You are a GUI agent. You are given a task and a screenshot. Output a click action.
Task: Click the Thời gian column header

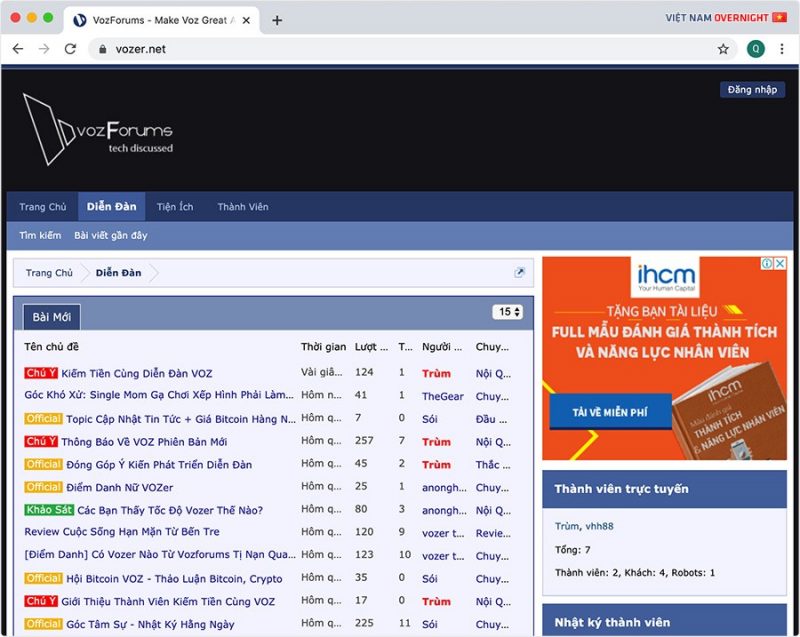point(323,347)
